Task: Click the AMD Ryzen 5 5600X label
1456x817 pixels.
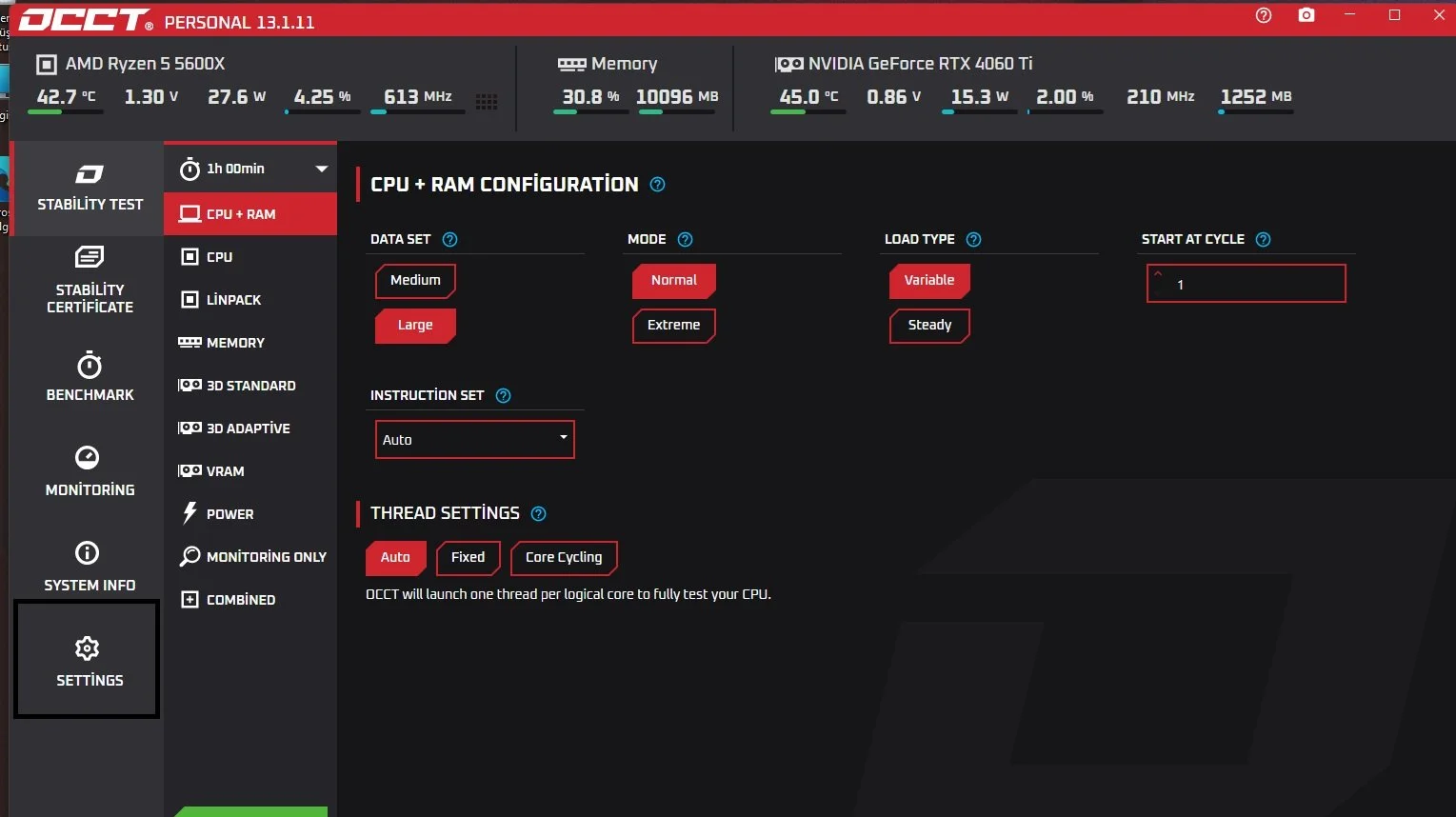Action: coord(145,64)
